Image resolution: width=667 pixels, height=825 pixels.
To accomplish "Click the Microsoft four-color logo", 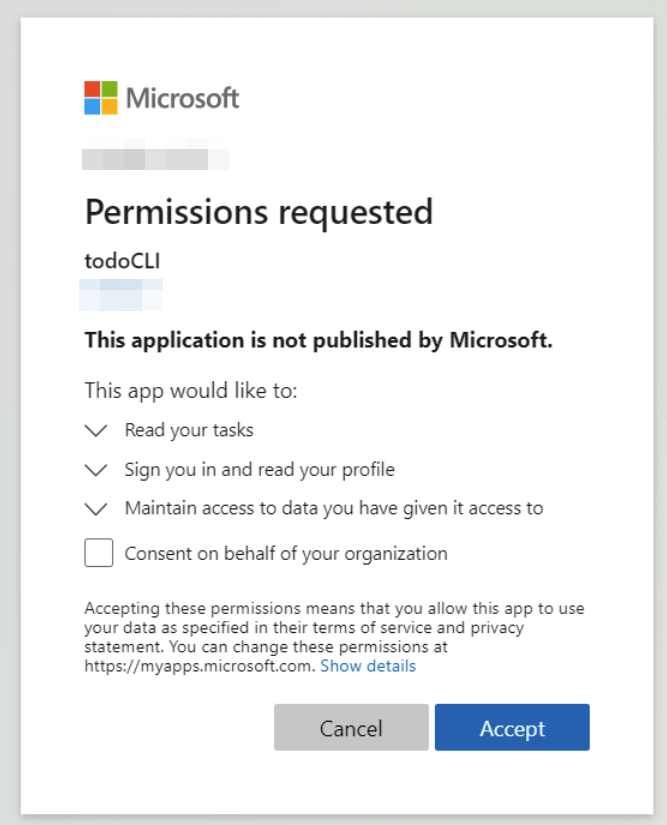I will click(x=101, y=98).
